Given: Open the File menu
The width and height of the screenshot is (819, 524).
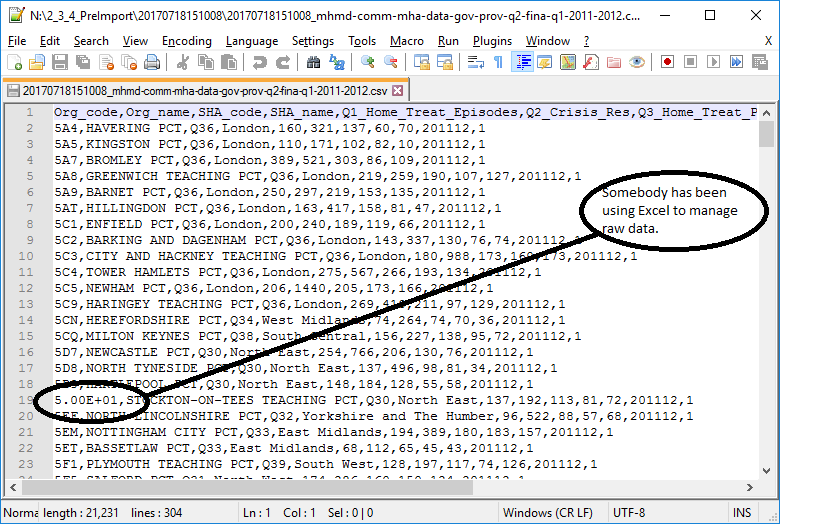Looking at the screenshot, I should 17,41.
